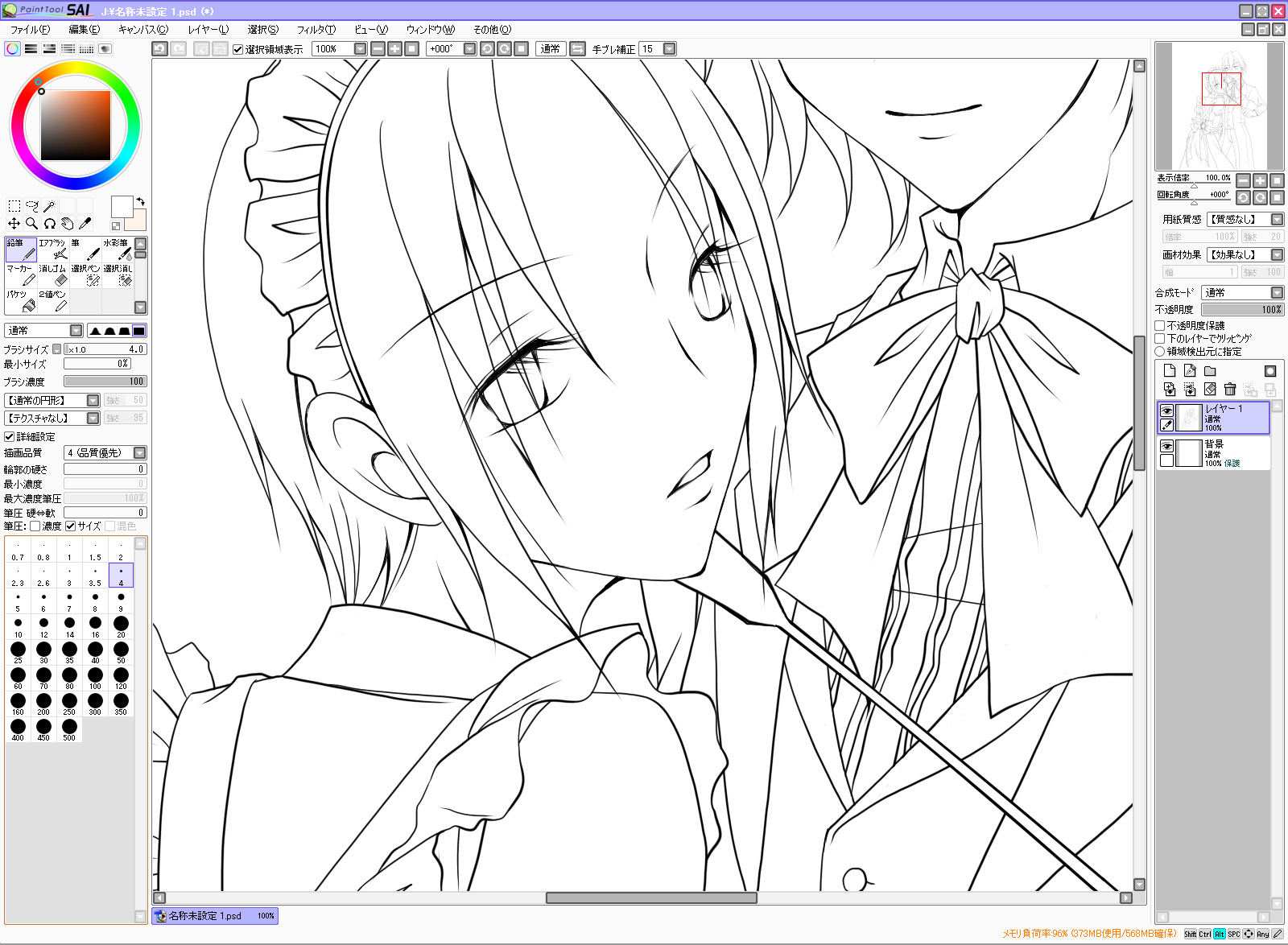Screen dimensions: 1288x945
Task: Uncheck 選択領域表示 checkbox
Action: tap(238, 49)
